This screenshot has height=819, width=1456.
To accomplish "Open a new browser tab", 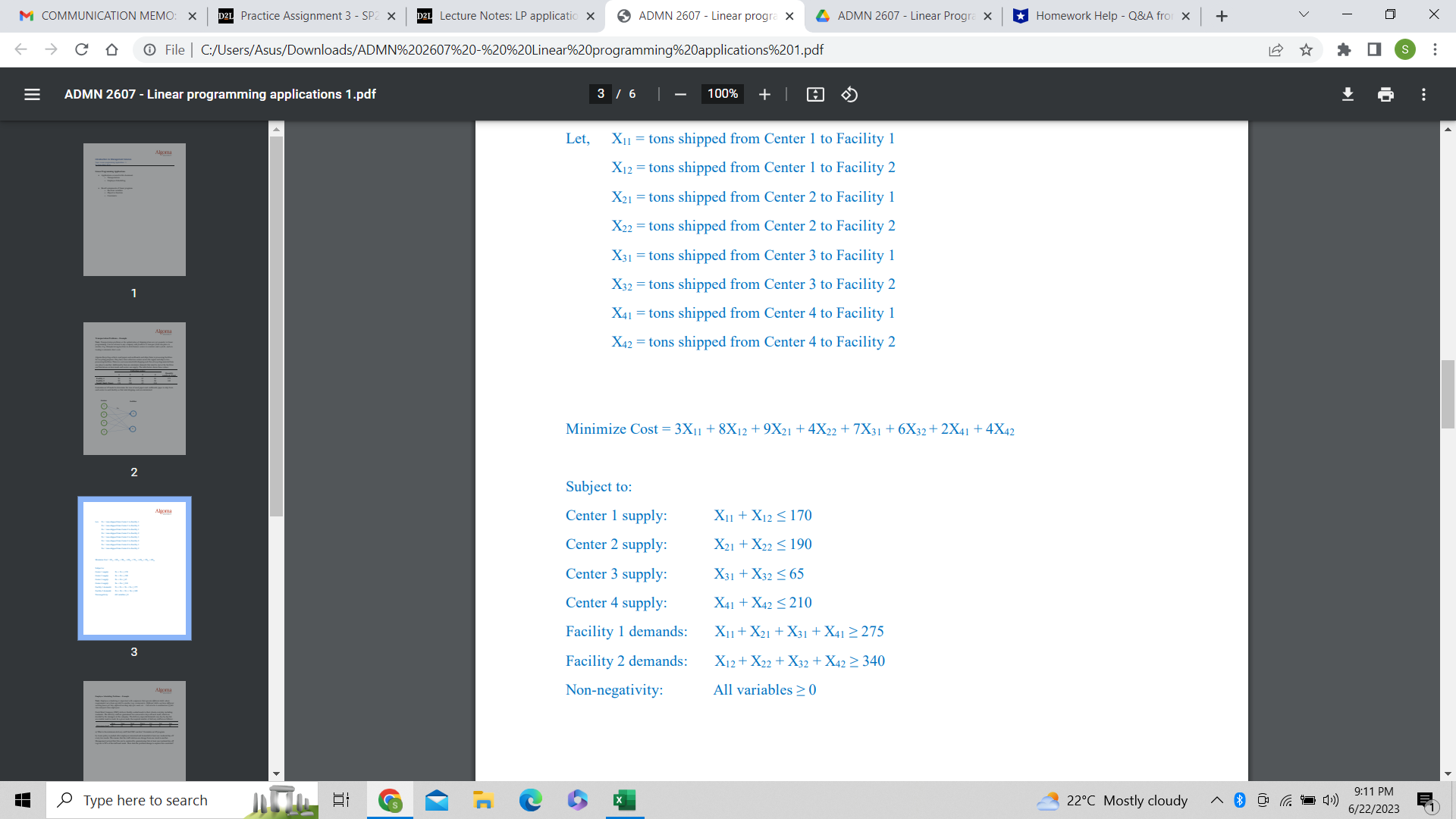I will (1222, 15).
